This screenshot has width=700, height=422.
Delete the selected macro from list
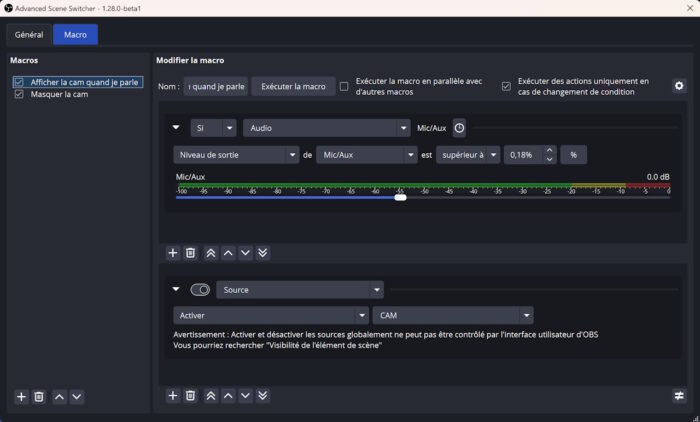(39, 397)
